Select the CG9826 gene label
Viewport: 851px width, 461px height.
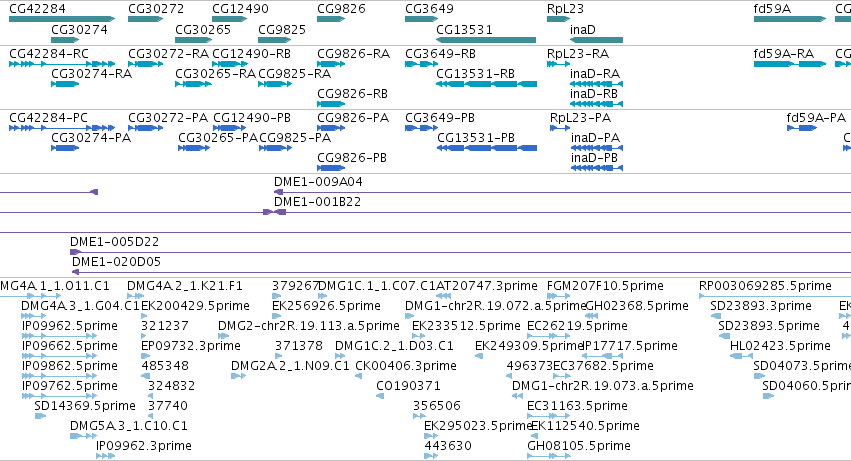(x=341, y=9)
